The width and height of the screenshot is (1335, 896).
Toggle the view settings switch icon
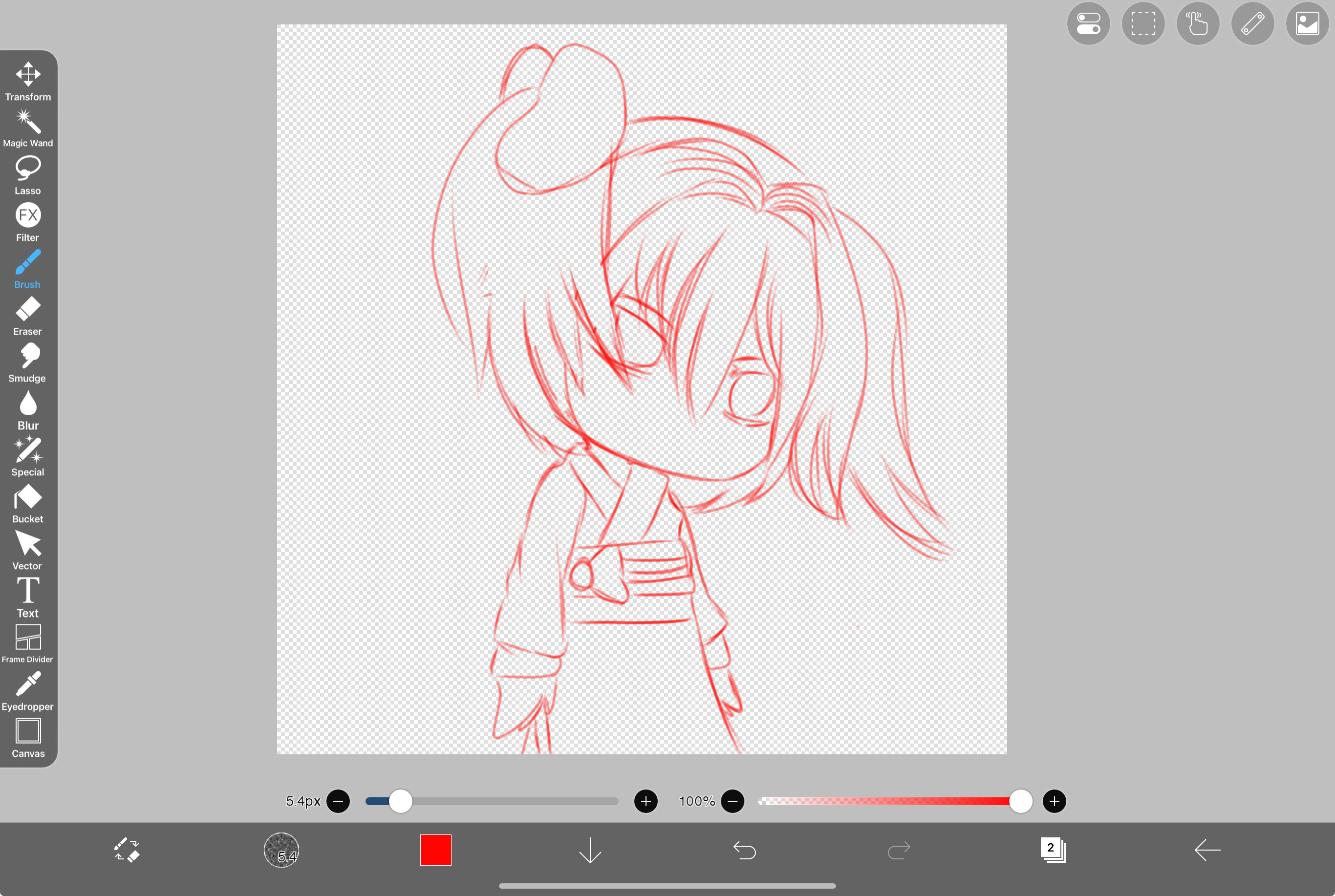[1089, 23]
